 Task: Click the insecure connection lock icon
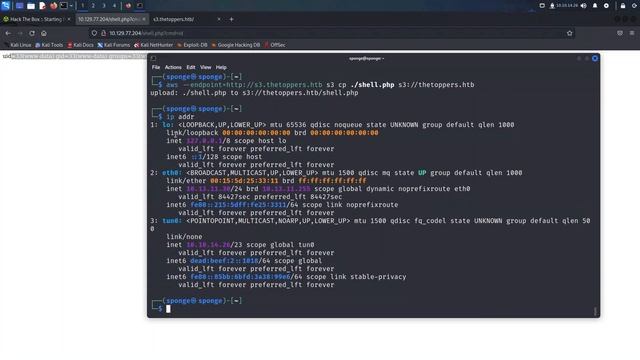coord(103,33)
